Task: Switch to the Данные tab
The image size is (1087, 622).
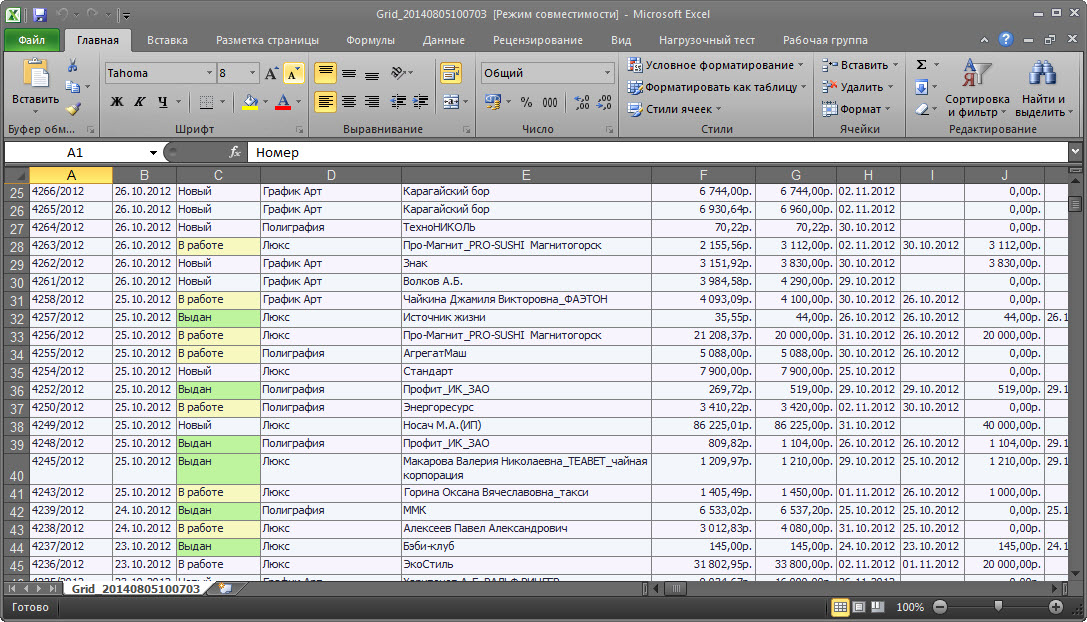Action: click(x=444, y=40)
